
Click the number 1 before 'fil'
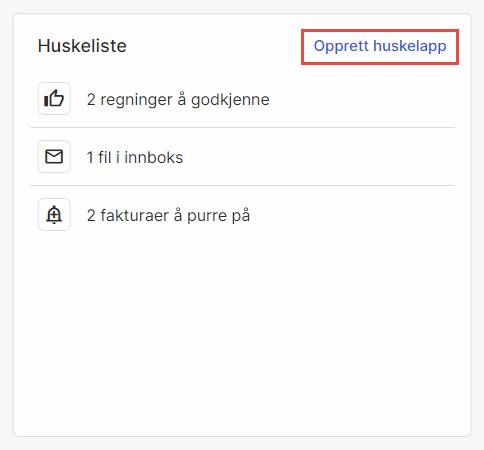coord(90,157)
